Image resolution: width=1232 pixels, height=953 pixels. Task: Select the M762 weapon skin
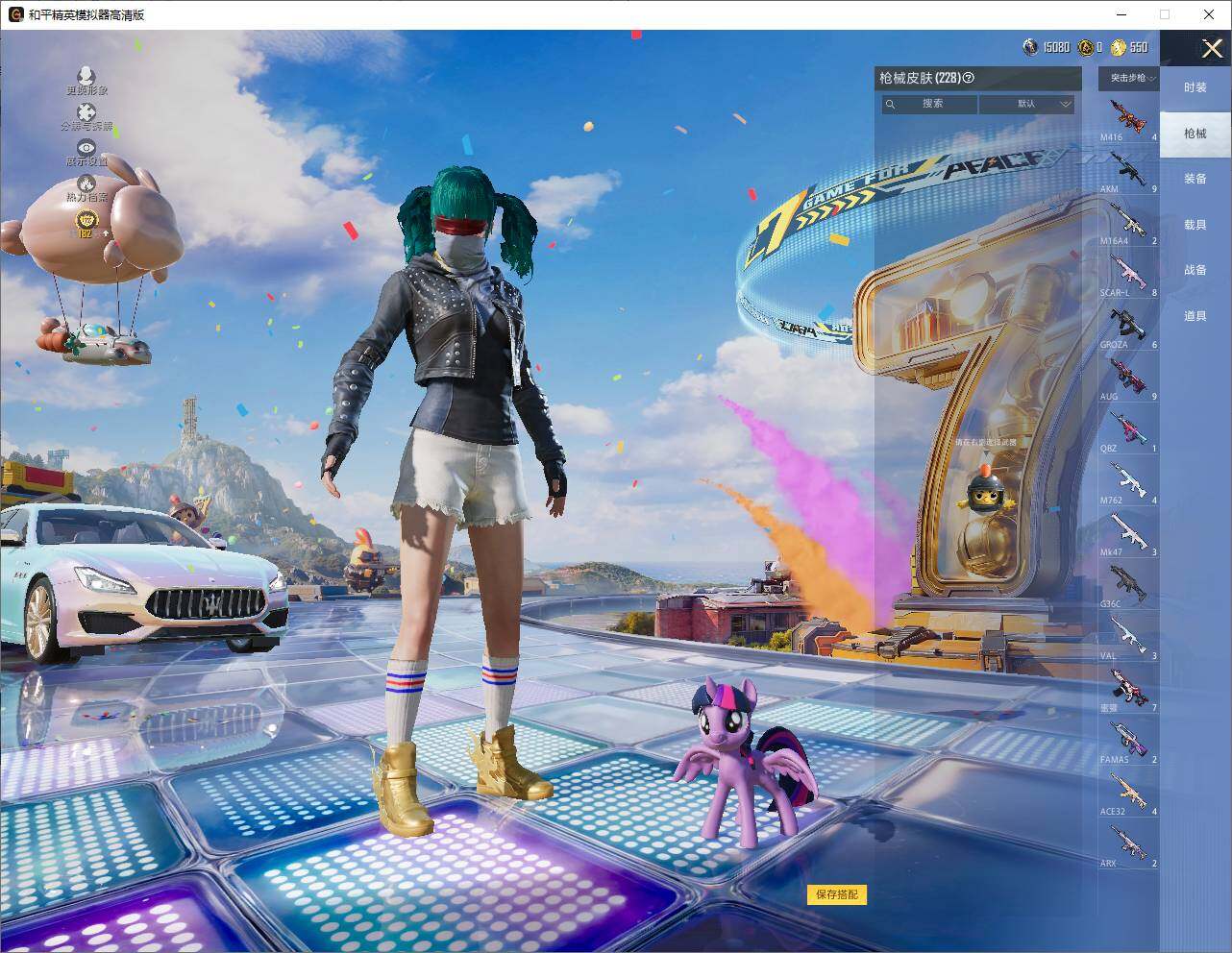point(1129,482)
